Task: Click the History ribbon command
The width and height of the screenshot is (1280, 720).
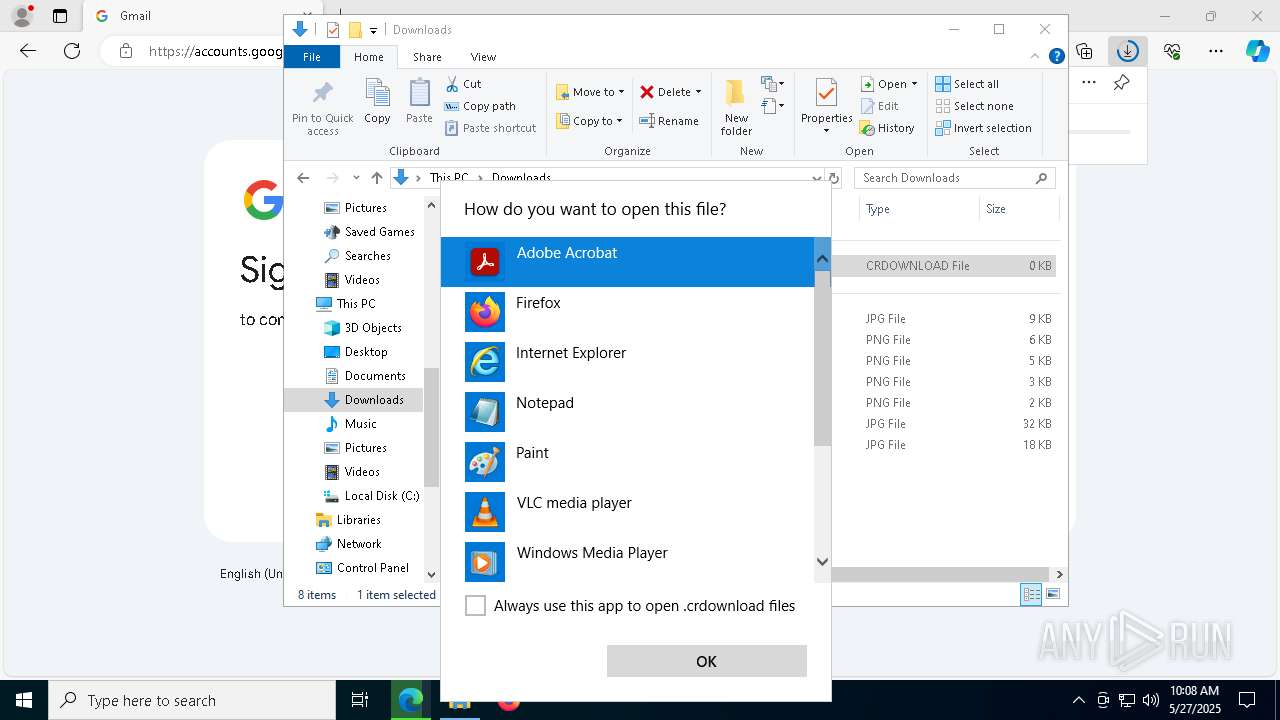Action: click(887, 128)
